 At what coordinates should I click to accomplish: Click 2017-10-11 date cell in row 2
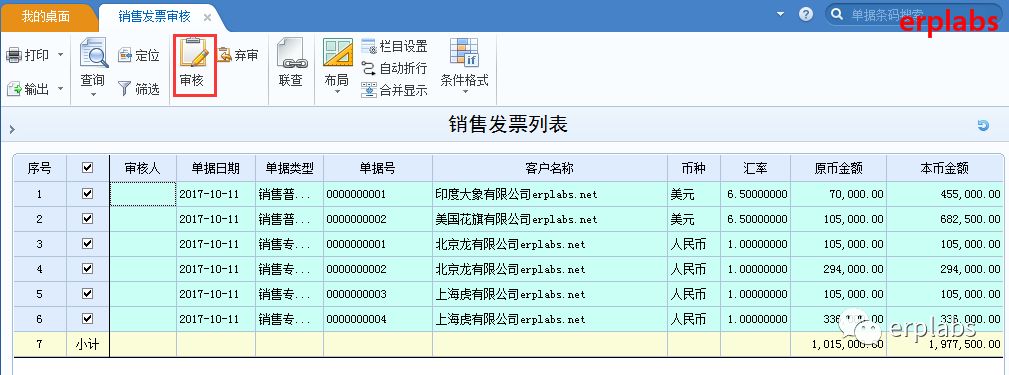[216, 219]
